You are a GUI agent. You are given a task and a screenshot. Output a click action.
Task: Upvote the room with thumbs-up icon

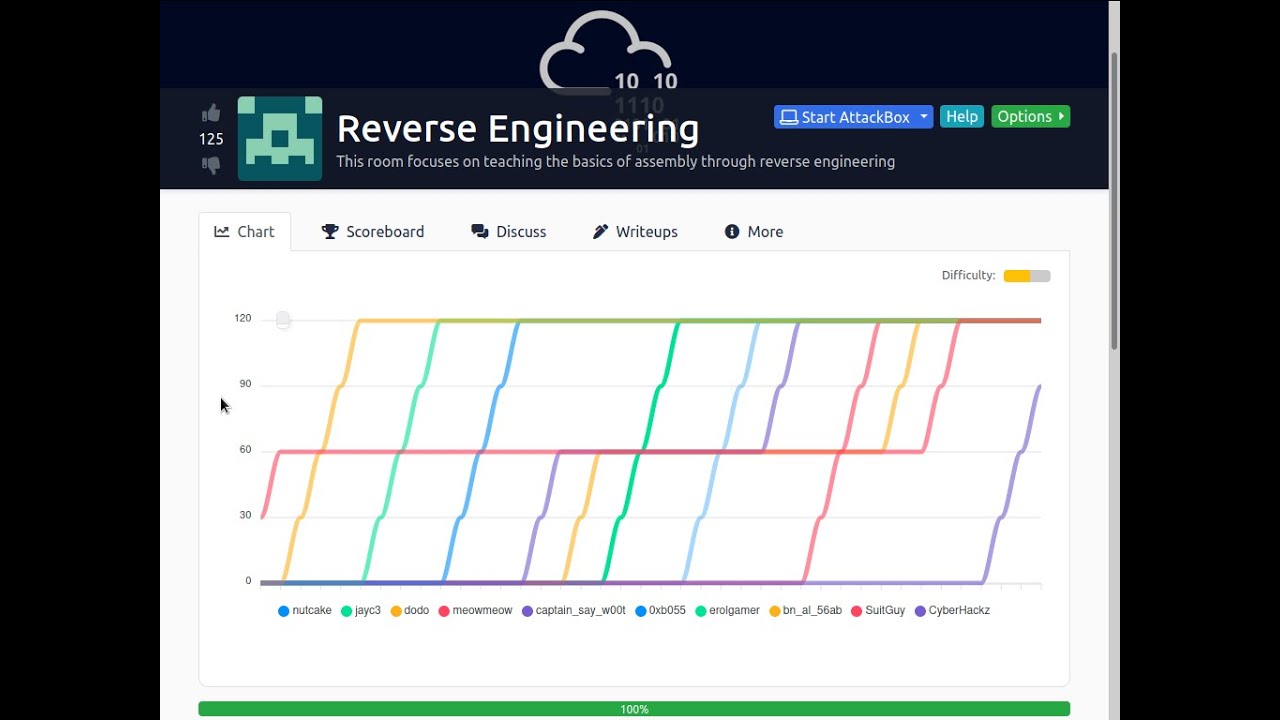[211, 113]
